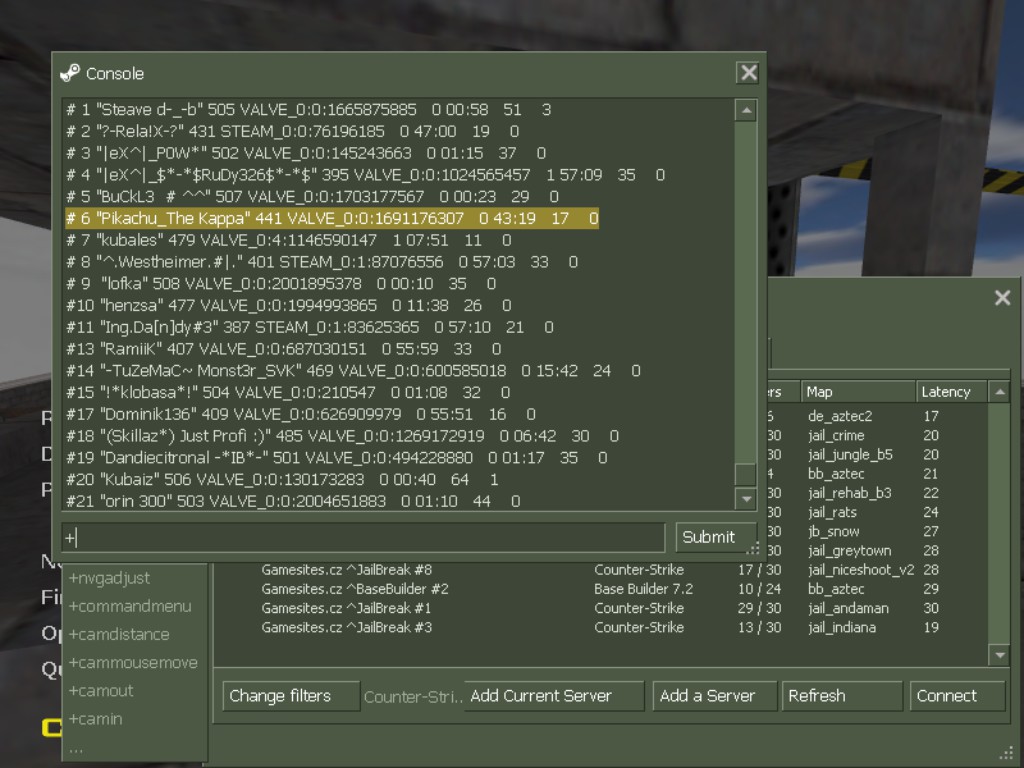Click the 29 / 30 players cell
This screenshot has height=768, width=1024.
tap(760, 608)
